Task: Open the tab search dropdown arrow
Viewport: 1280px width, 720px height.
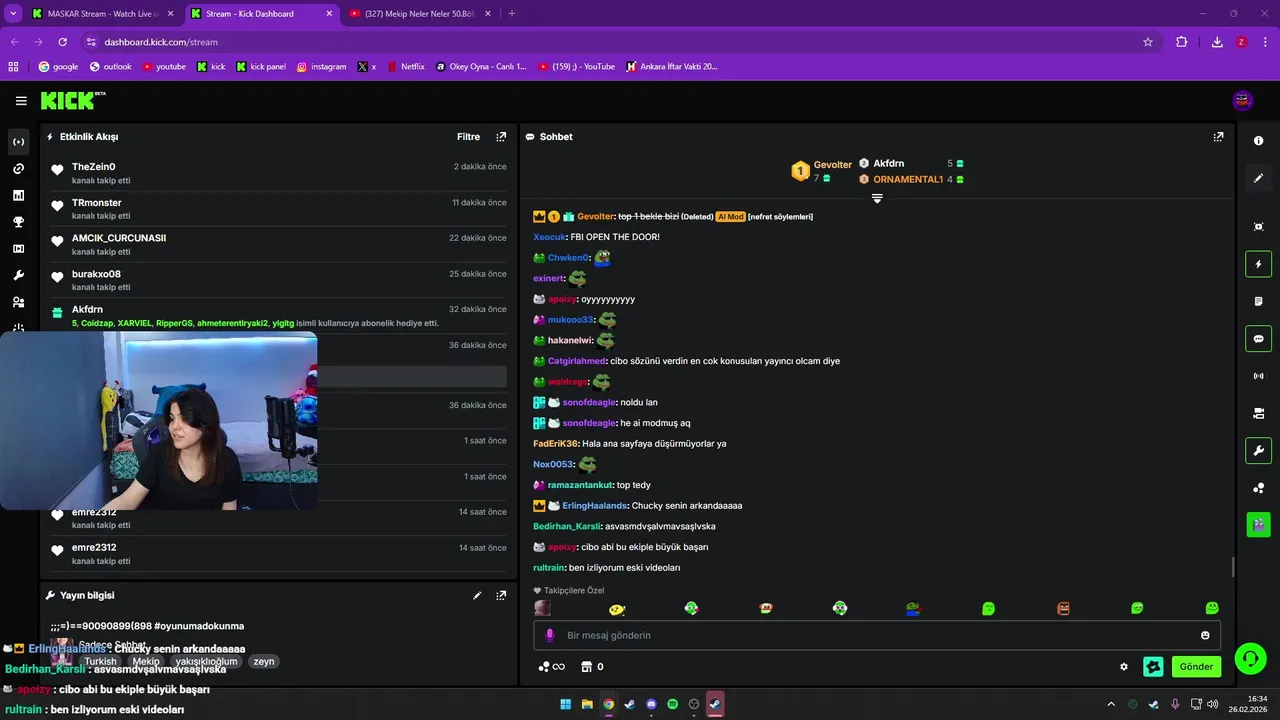Action: pos(13,14)
